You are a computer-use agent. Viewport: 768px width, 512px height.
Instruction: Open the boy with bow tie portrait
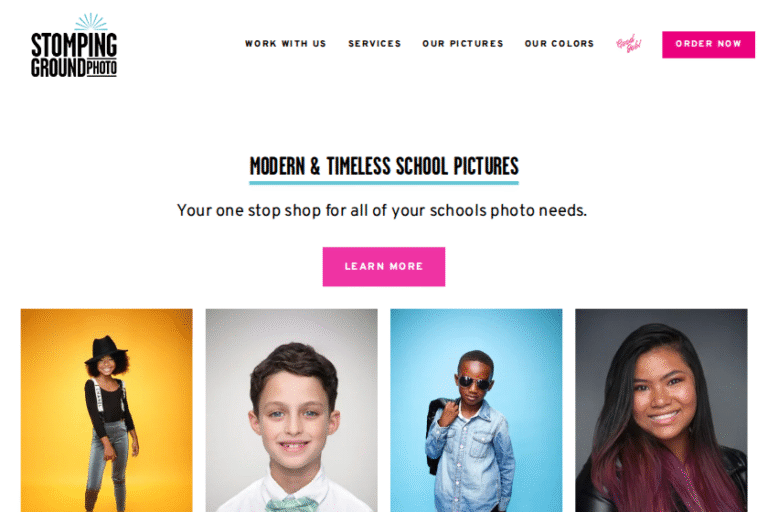291,410
